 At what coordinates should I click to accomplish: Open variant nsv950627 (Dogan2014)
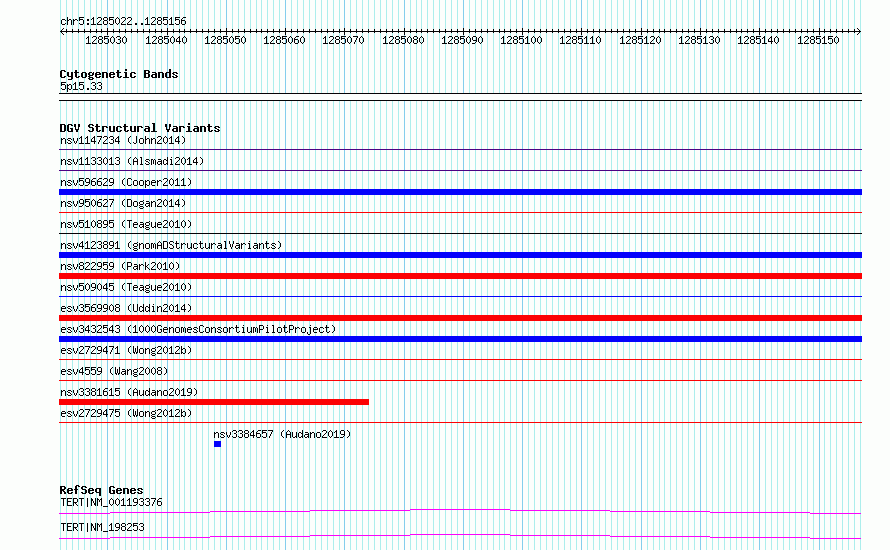click(123, 203)
